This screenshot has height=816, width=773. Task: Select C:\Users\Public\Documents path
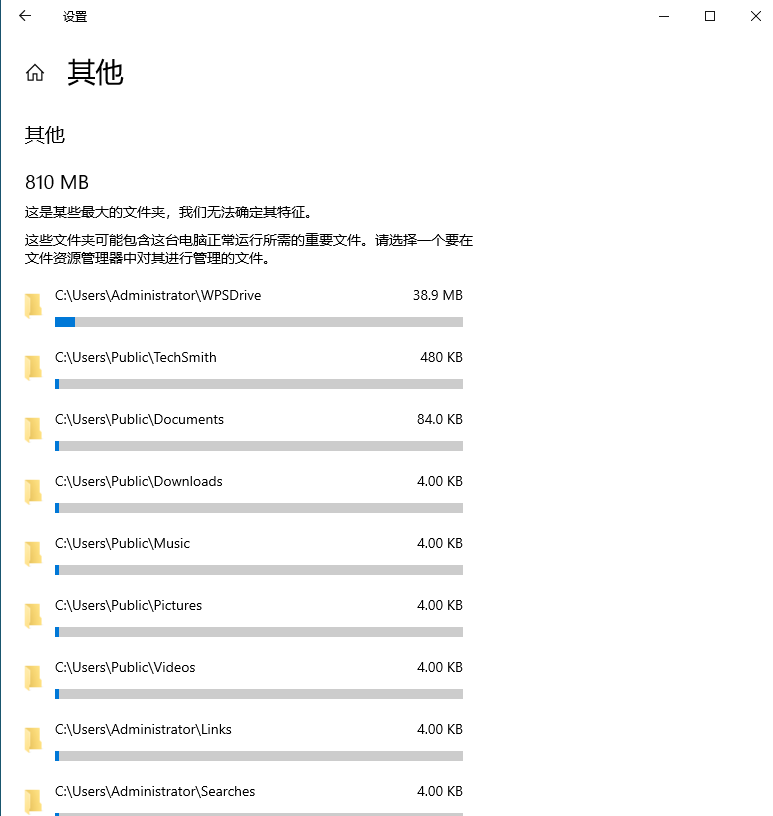(139, 419)
